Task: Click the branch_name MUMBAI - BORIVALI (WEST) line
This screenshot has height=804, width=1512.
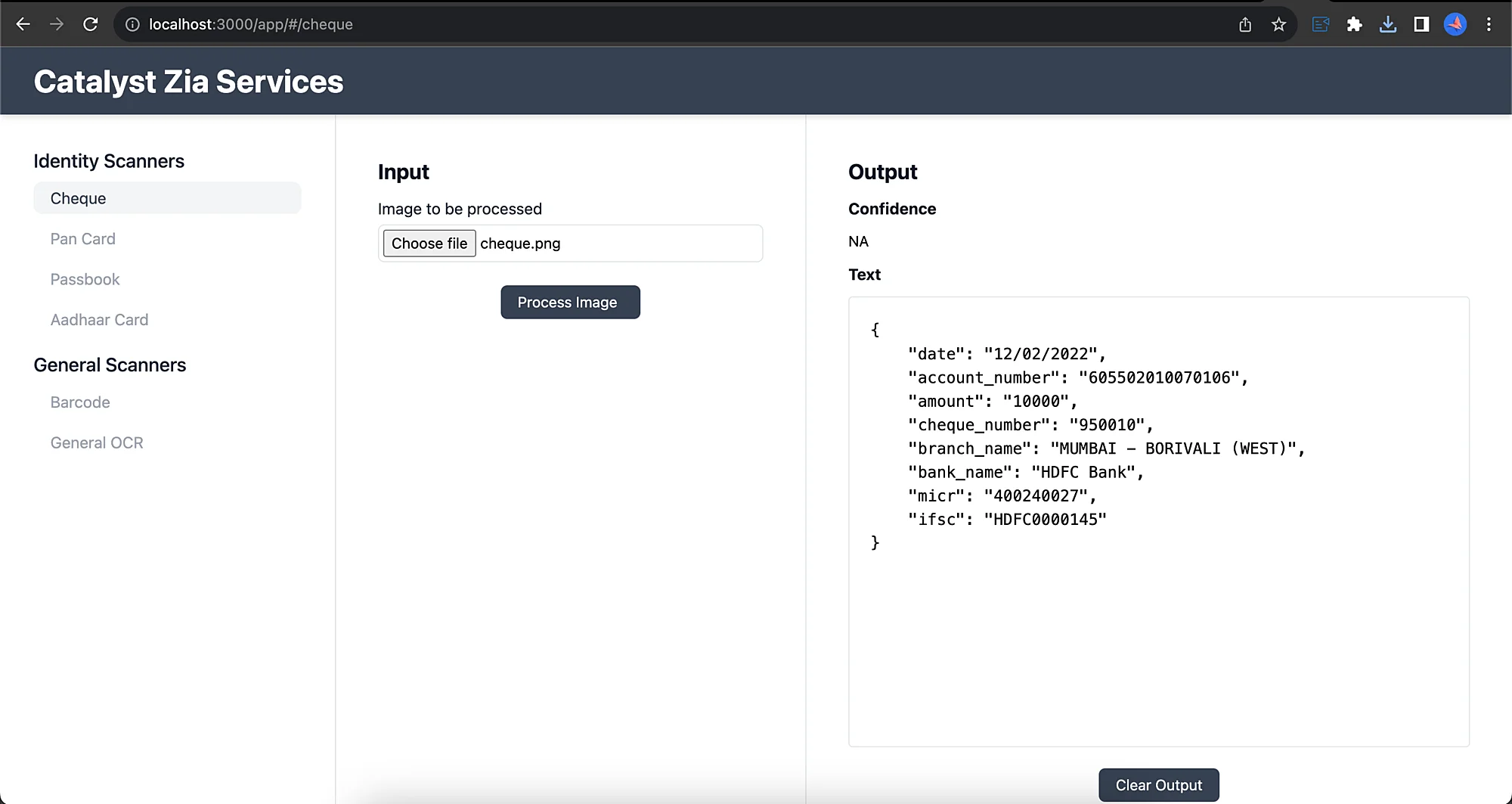Action: pos(1107,449)
